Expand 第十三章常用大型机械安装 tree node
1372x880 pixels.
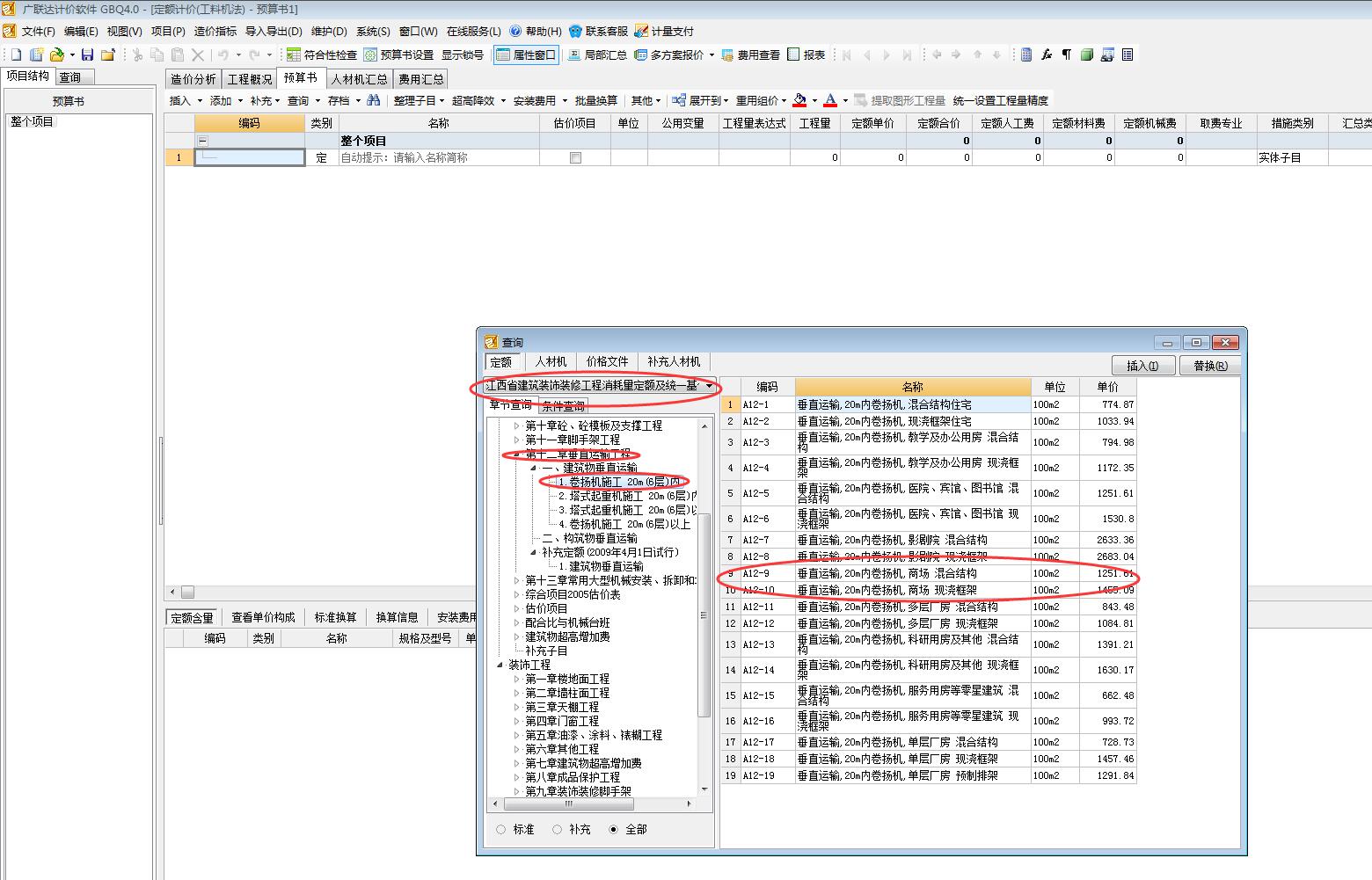[517, 580]
